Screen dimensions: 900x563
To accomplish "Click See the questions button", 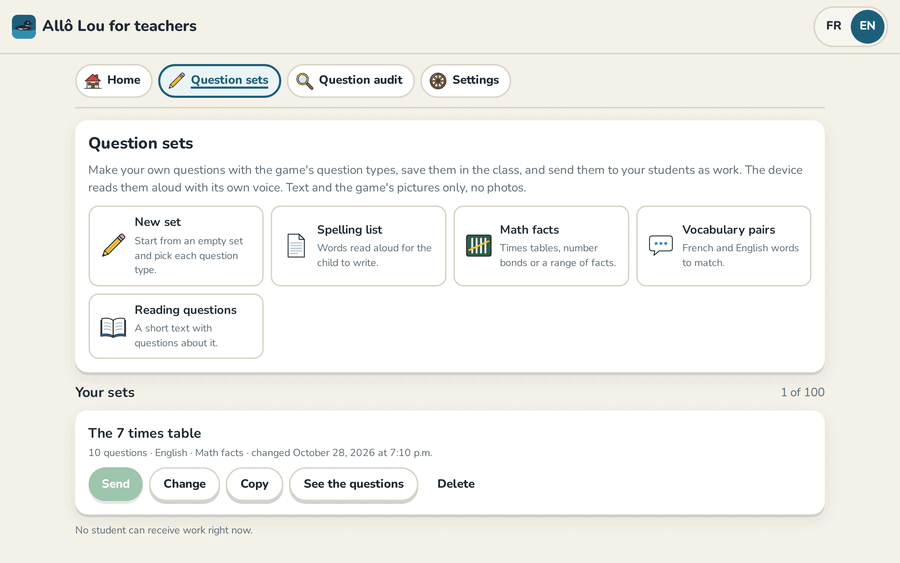I will point(354,484).
